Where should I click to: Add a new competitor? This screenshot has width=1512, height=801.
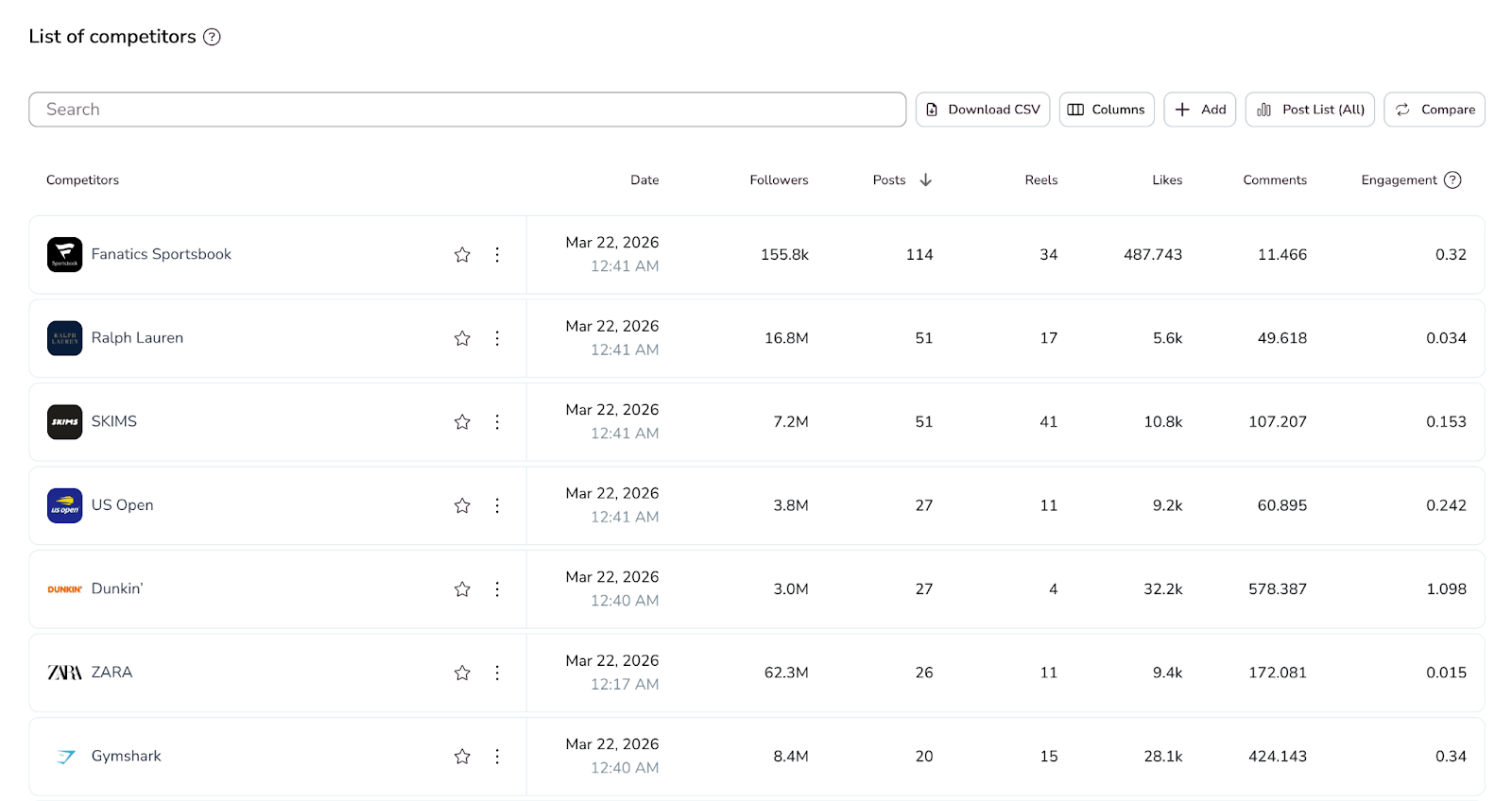pyautogui.click(x=1200, y=110)
